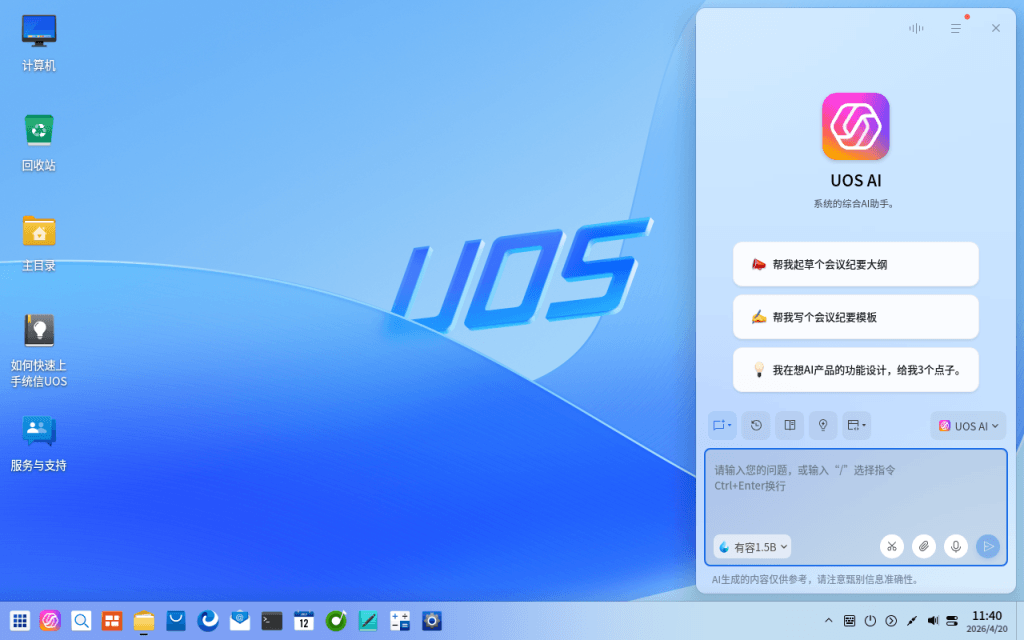Open the window display mode dropdown
The image size is (1024, 640).
pyautogui.click(x=857, y=425)
